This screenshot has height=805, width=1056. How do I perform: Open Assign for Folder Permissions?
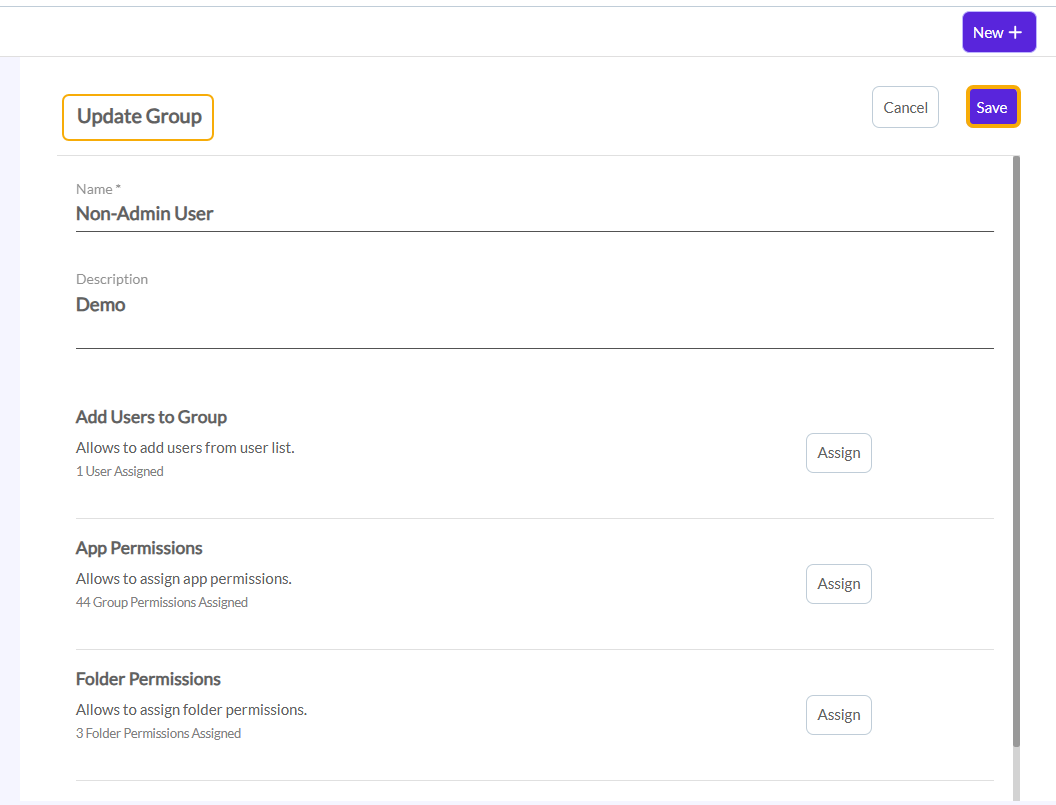click(838, 715)
